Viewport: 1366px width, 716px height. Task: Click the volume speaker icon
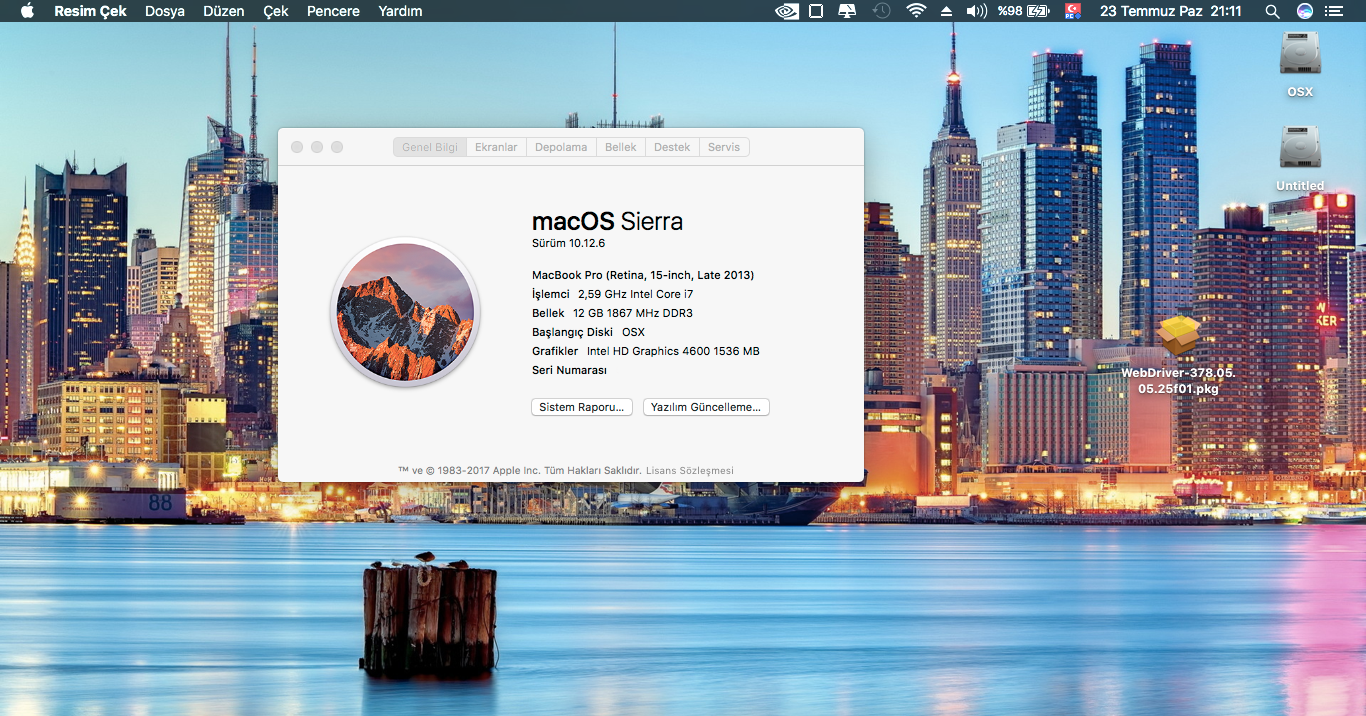pos(976,11)
